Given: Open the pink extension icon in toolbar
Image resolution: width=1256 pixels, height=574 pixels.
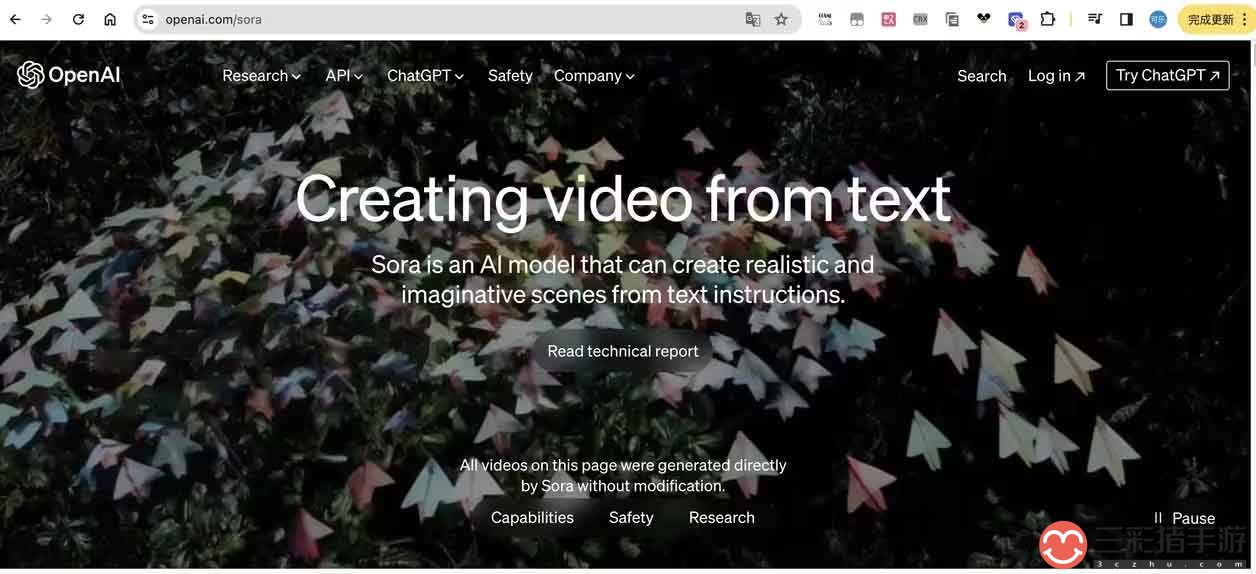Looking at the screenshot, I should tap(888, 19).
